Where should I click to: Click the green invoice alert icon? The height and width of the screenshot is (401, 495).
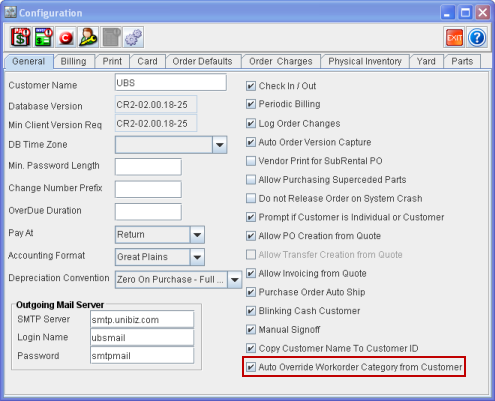(x=43, y=37)
